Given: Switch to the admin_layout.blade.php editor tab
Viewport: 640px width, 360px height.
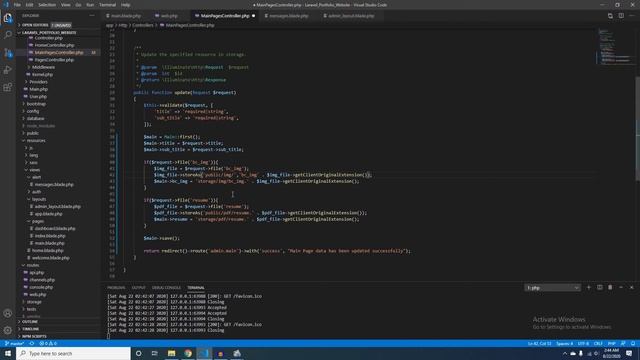Looking at the screenshot, I should (x=351, y=16).
